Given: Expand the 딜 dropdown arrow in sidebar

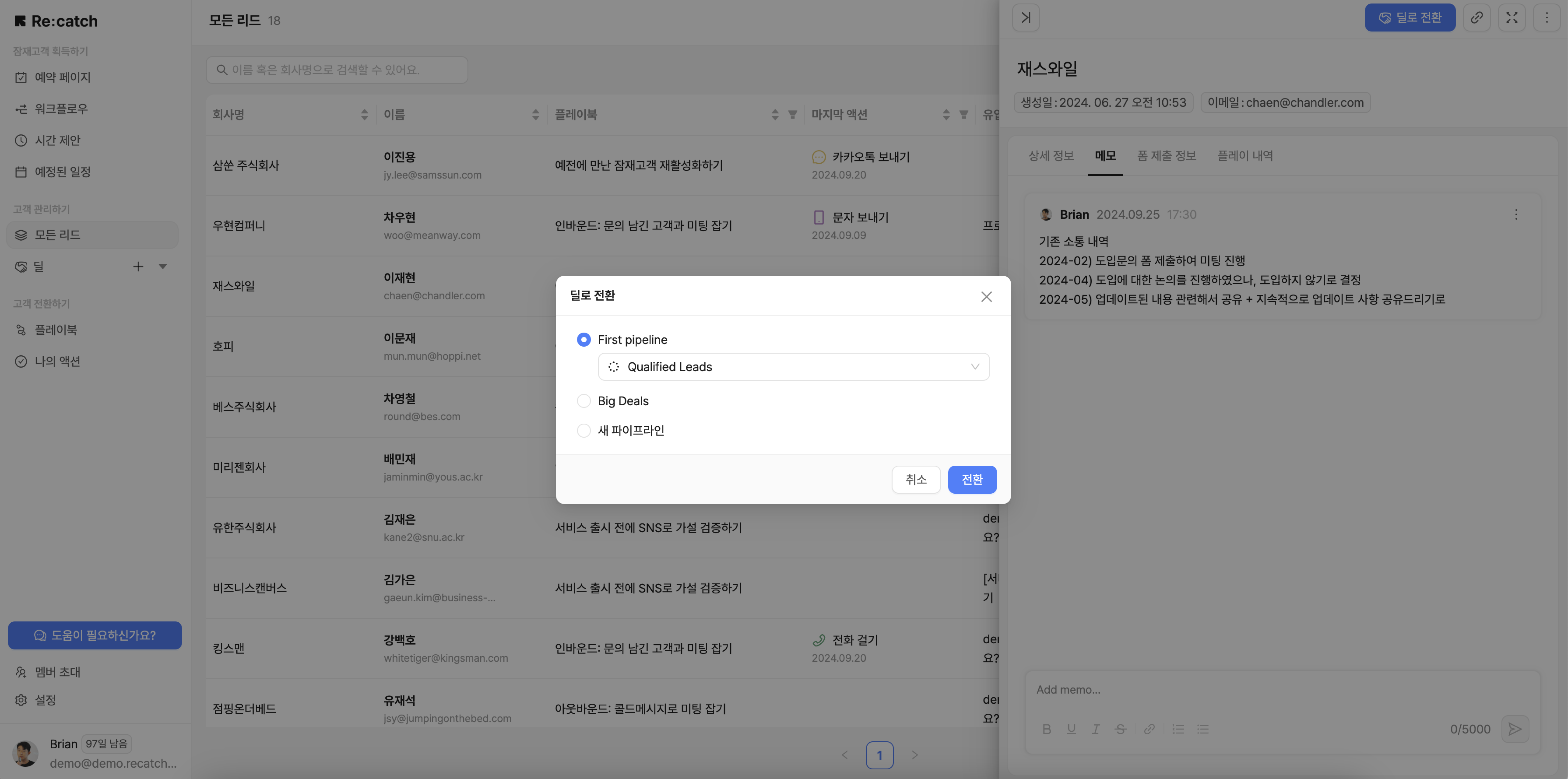Looking at the screenshot, I should coord(163,267).
